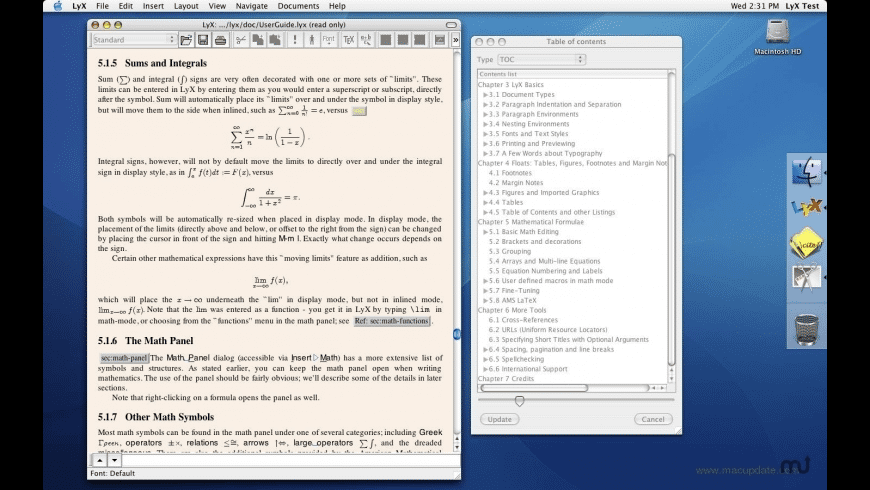Open the Insert menu
The height and width of the screenshot is (490, 870).
tap(153, 6)
